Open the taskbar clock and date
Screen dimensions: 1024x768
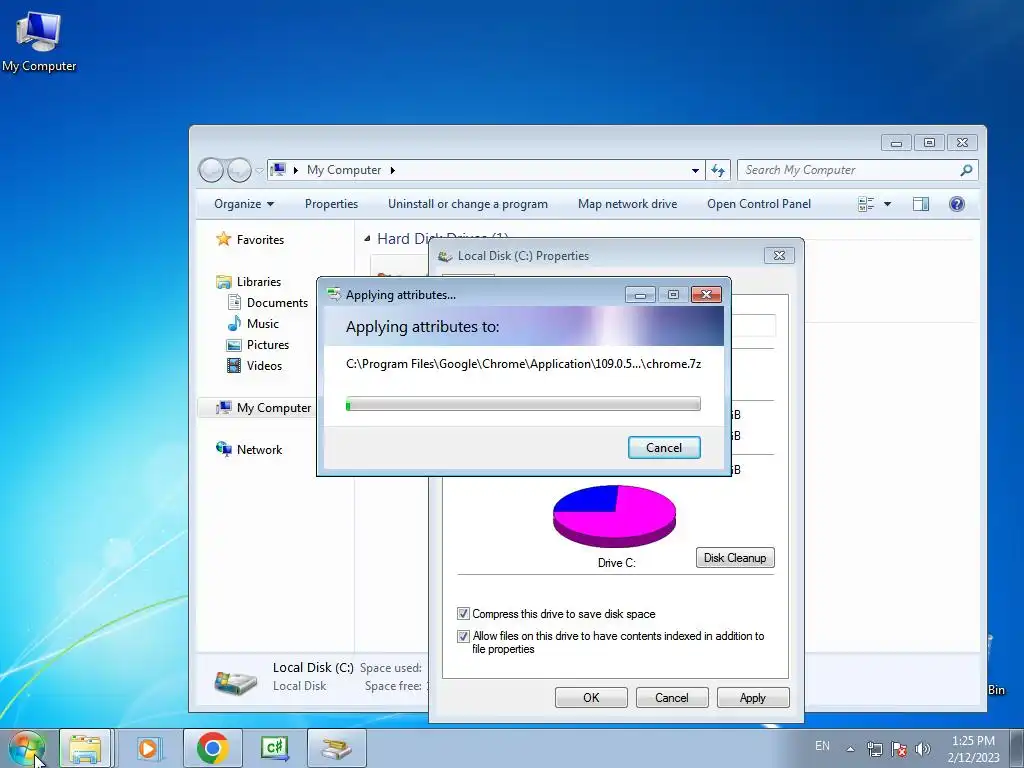973,749
